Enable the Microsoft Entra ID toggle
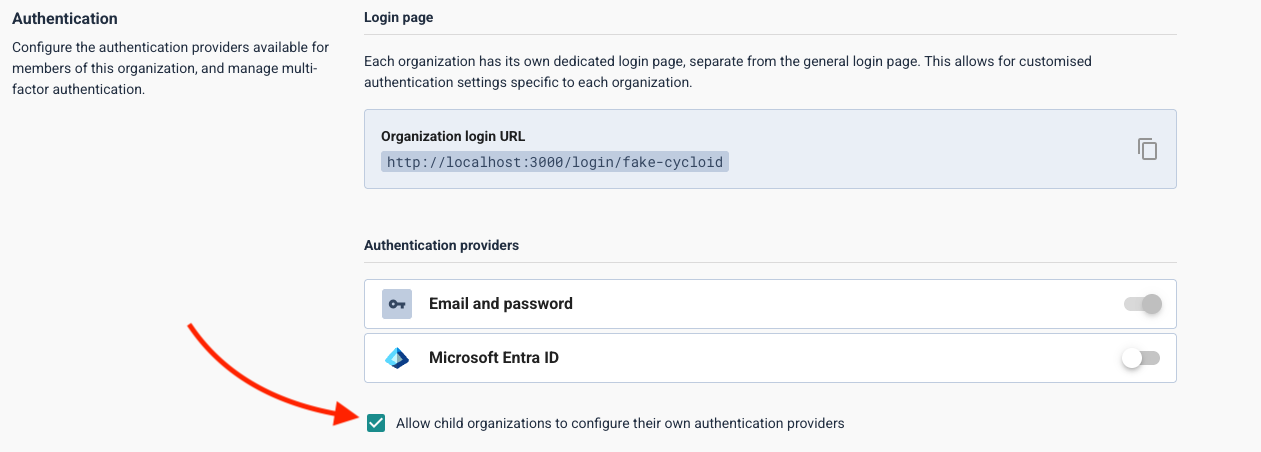The width and height of the screenshot is (1261, 452). 1141,358
